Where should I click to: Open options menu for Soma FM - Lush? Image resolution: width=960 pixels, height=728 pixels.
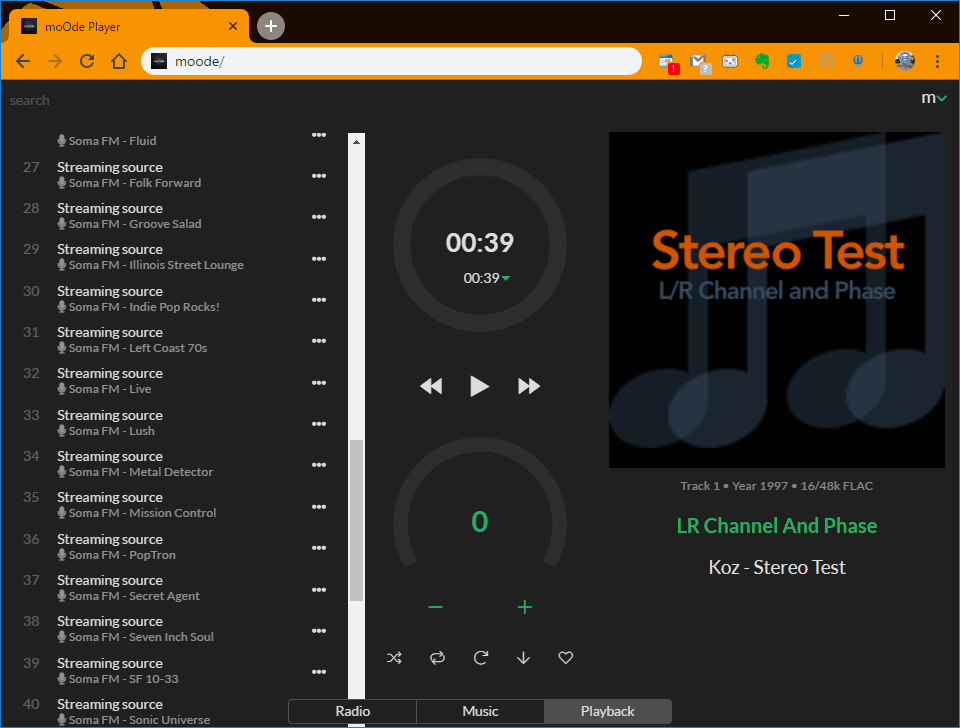click(319, 424)
